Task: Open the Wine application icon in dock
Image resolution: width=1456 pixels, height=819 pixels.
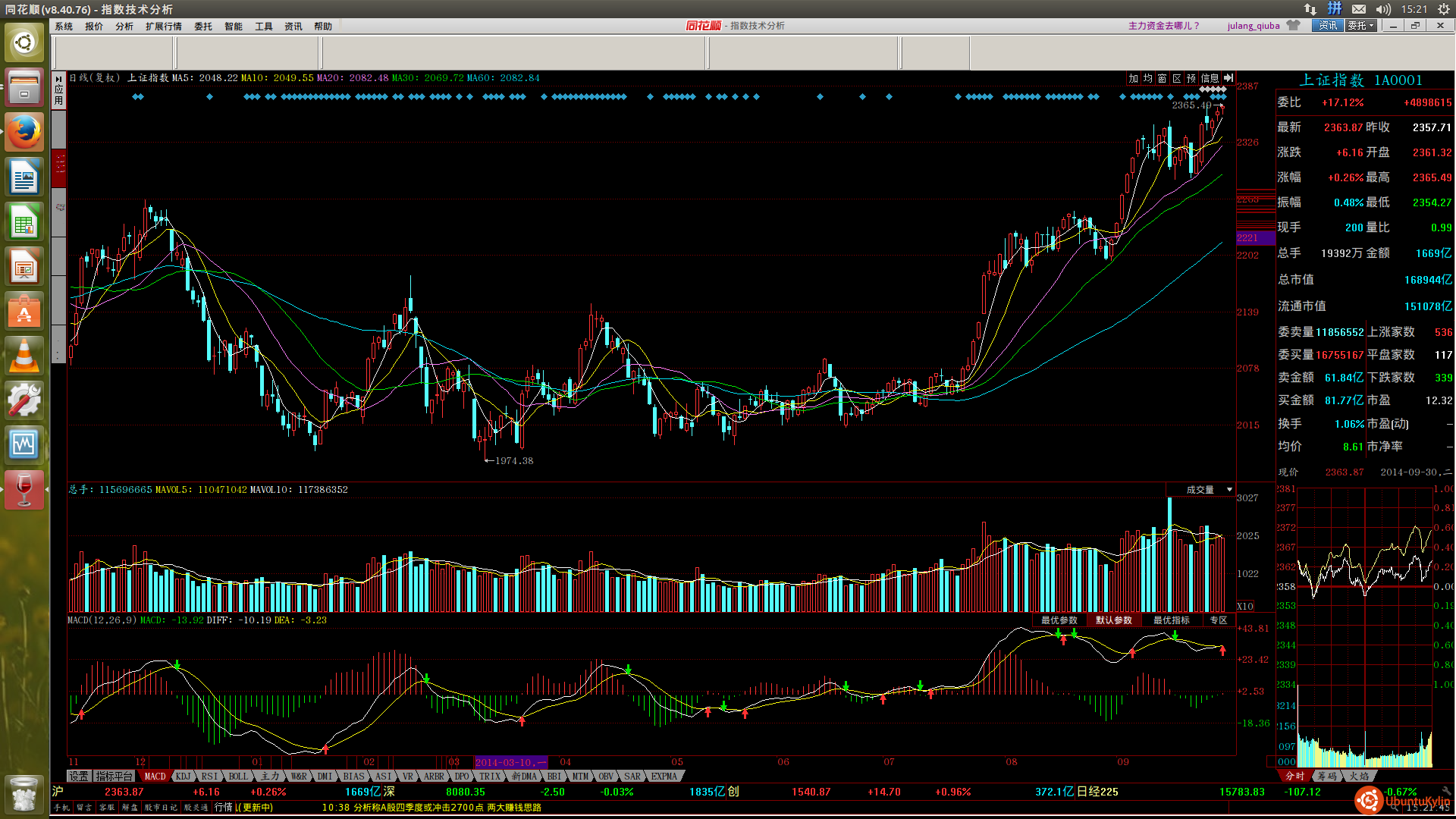Action: click(24, 490)
